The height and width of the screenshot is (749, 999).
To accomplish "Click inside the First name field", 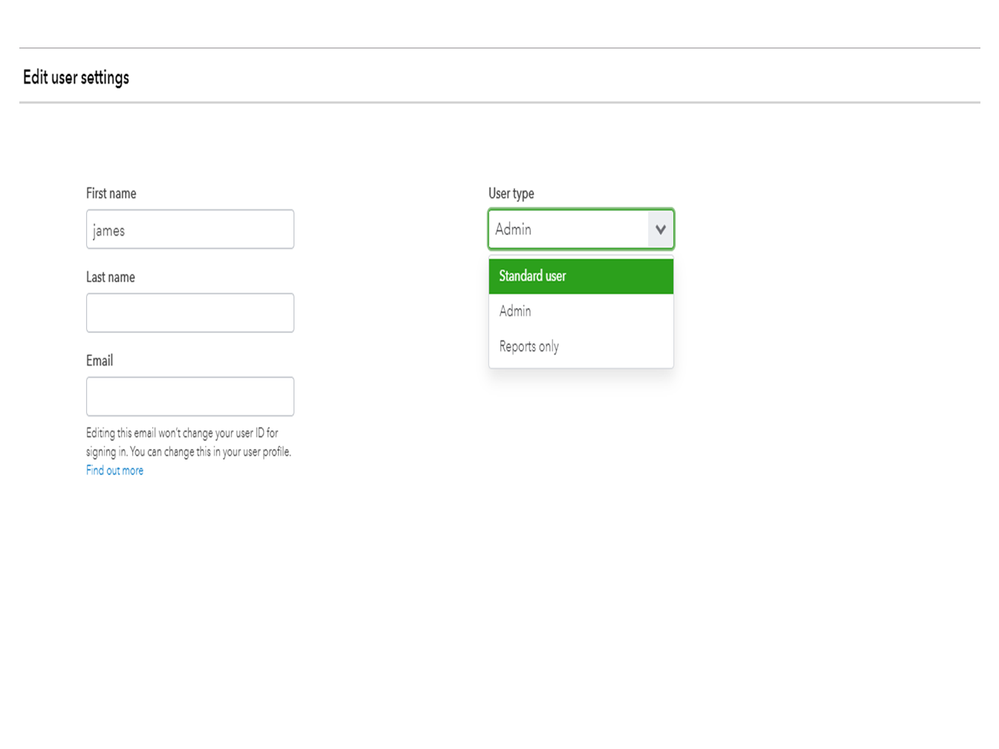I will pyautogui.click(x=189, y=229).
